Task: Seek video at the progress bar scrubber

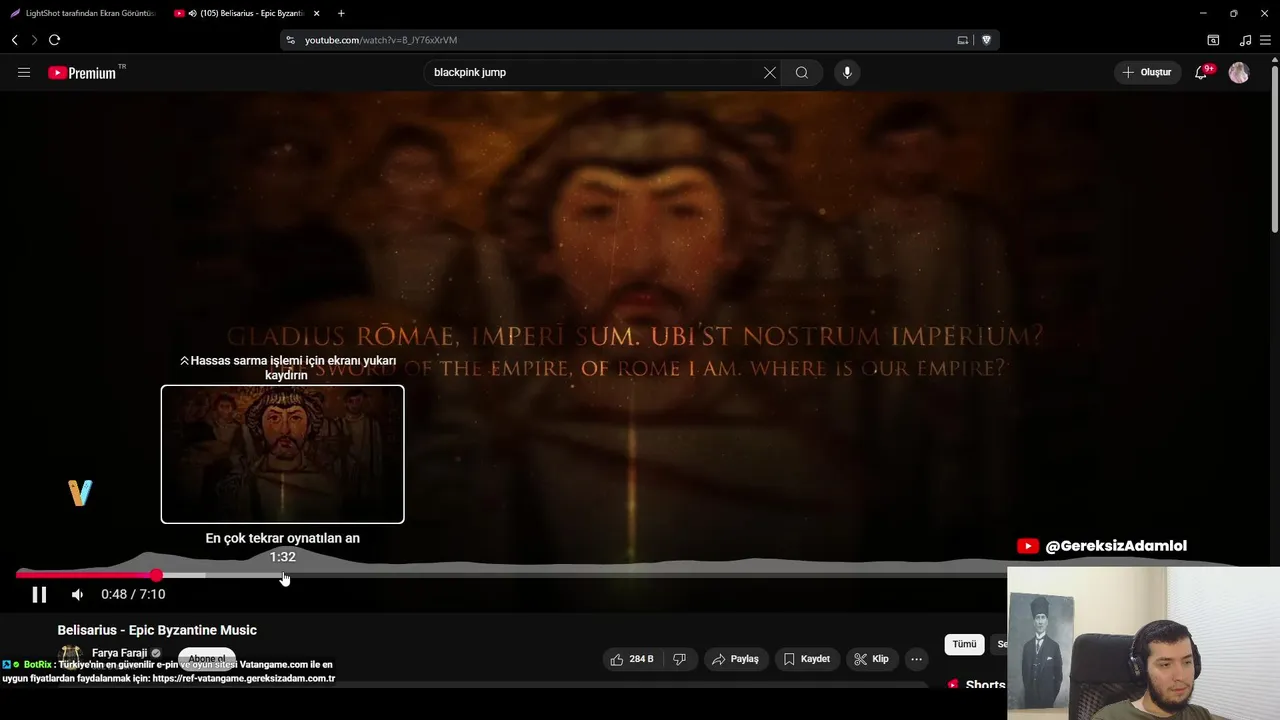Action: point(157,575)
